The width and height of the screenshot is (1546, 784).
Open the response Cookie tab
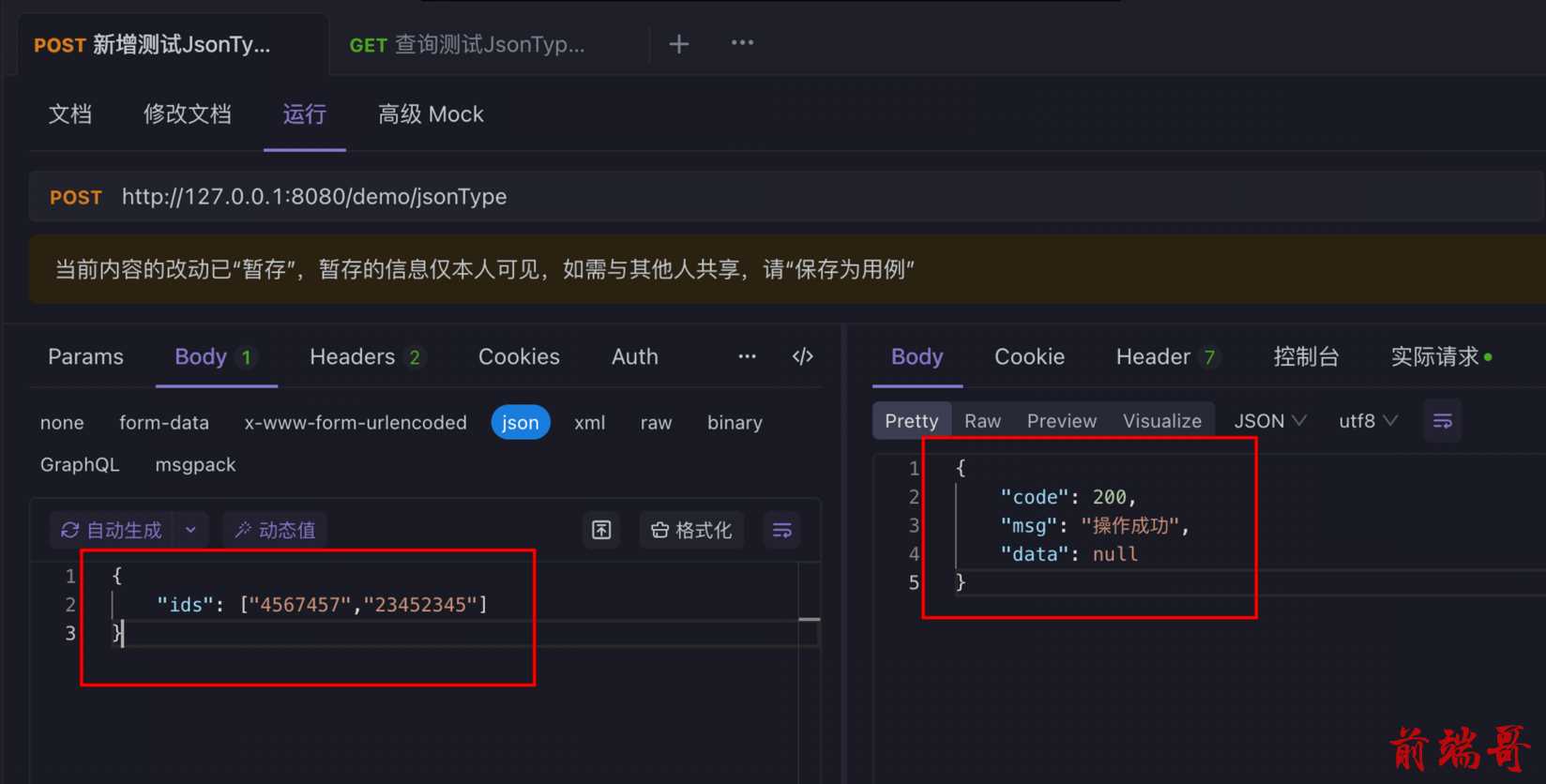[1029, 356]
